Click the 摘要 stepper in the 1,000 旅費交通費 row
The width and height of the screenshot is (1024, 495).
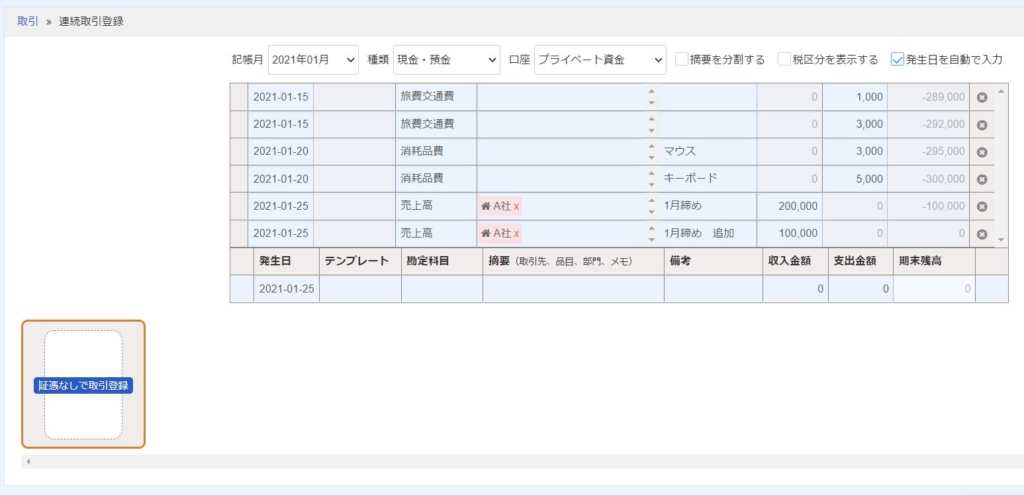coord(651,97)
